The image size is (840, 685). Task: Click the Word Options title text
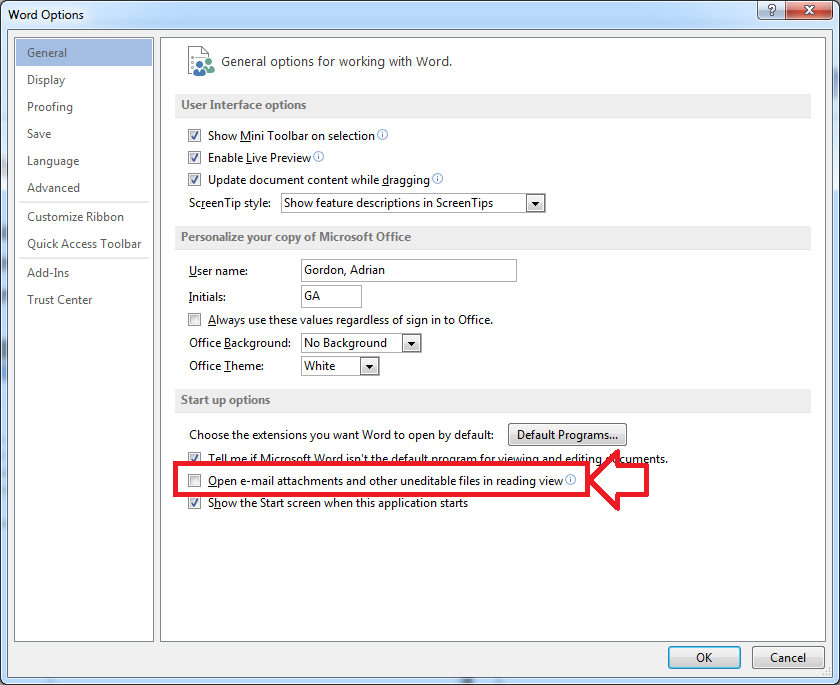46,14
